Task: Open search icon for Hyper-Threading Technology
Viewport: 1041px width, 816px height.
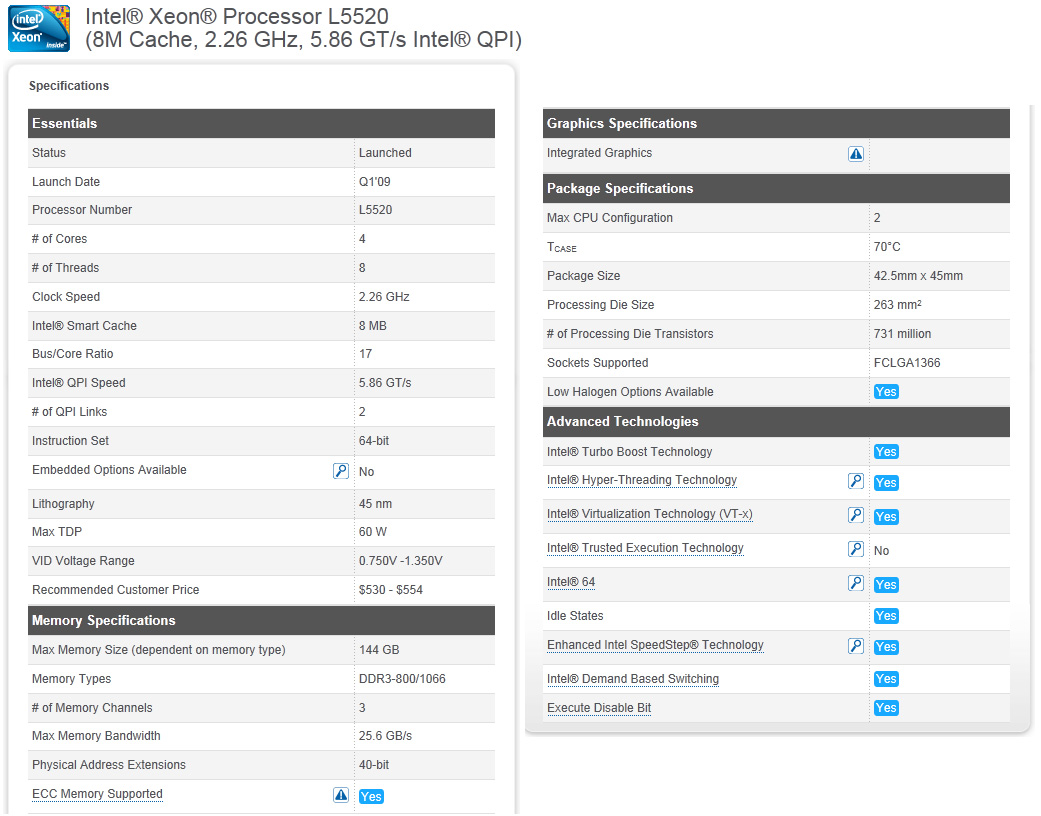Action: (856, 481)
